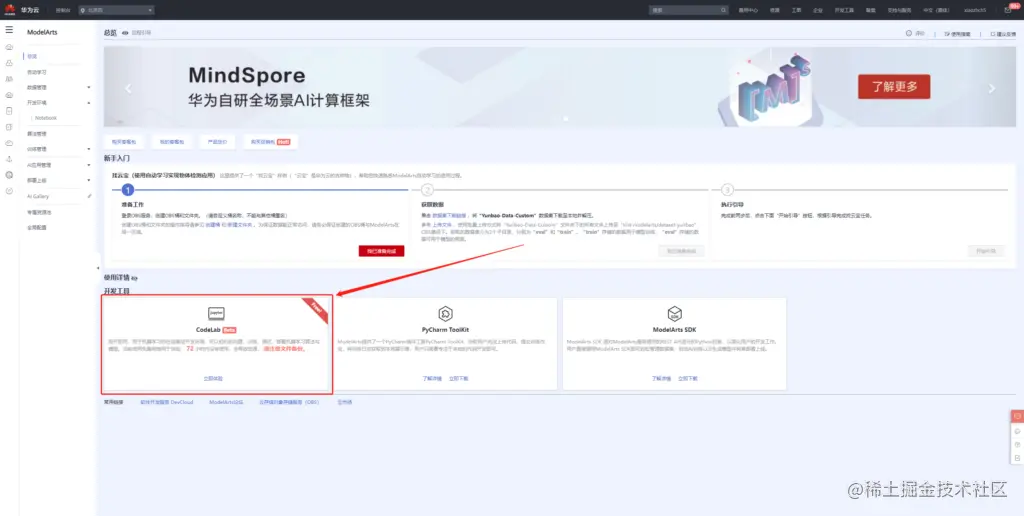Click the location pin icon in region selector

click(83, 10)
